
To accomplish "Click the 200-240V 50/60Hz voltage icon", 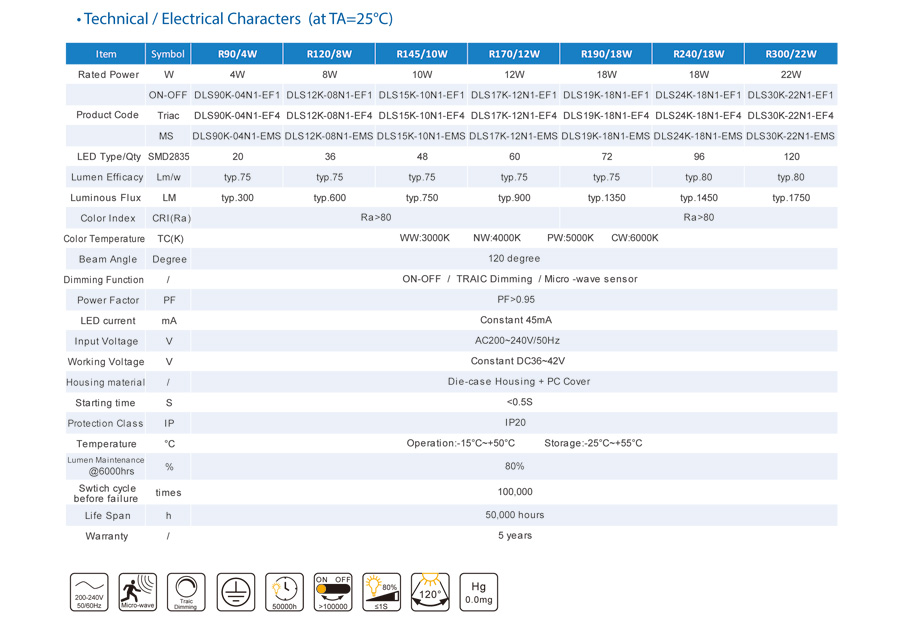I will click(89, 591).
